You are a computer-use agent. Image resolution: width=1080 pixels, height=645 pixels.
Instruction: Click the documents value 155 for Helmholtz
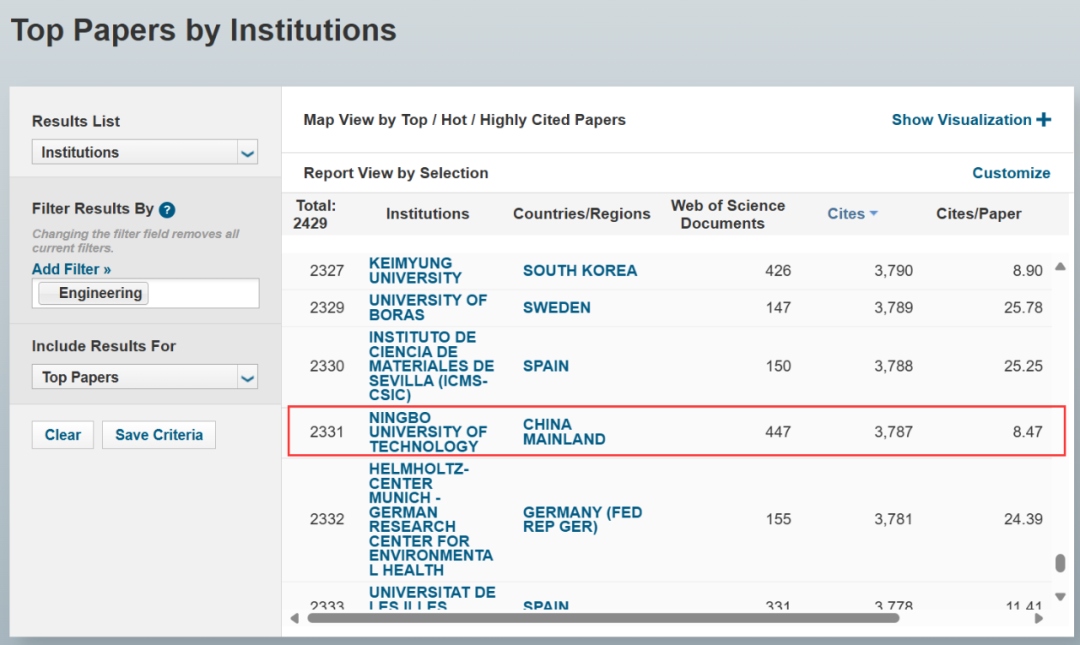[x=778, y=519]
